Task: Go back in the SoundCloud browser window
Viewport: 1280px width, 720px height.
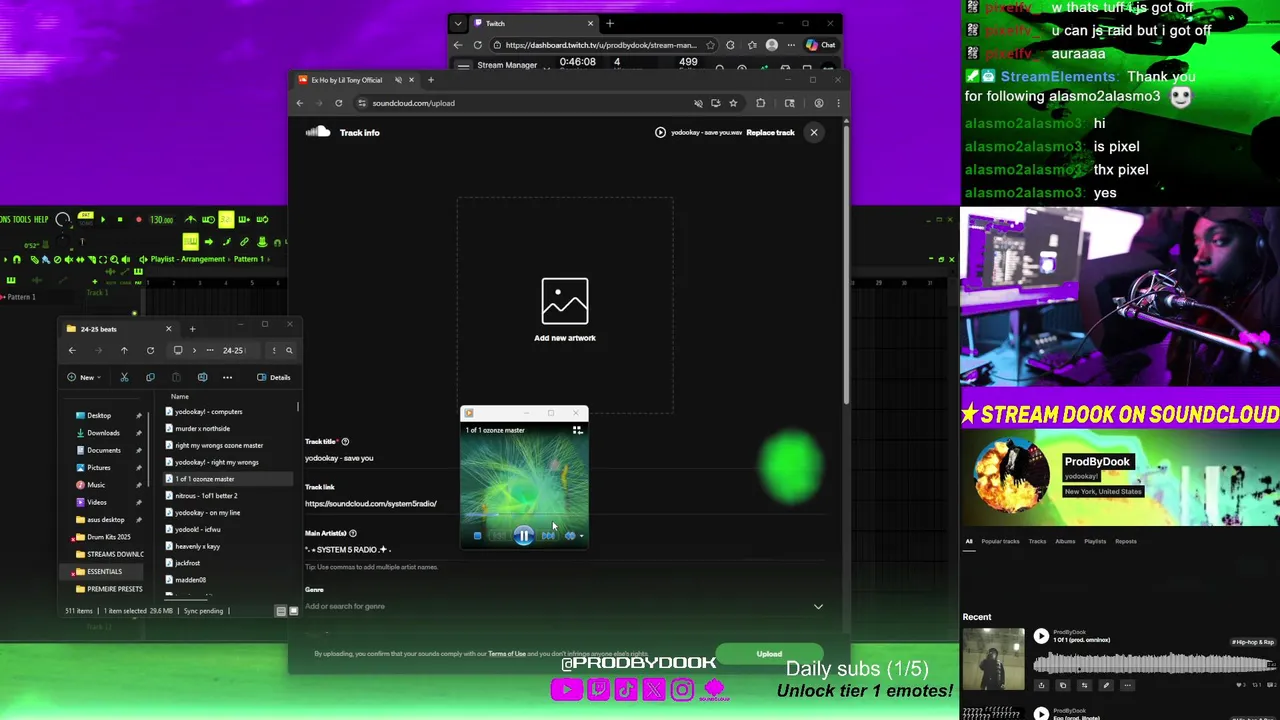Action: click(x=299, y=103)
